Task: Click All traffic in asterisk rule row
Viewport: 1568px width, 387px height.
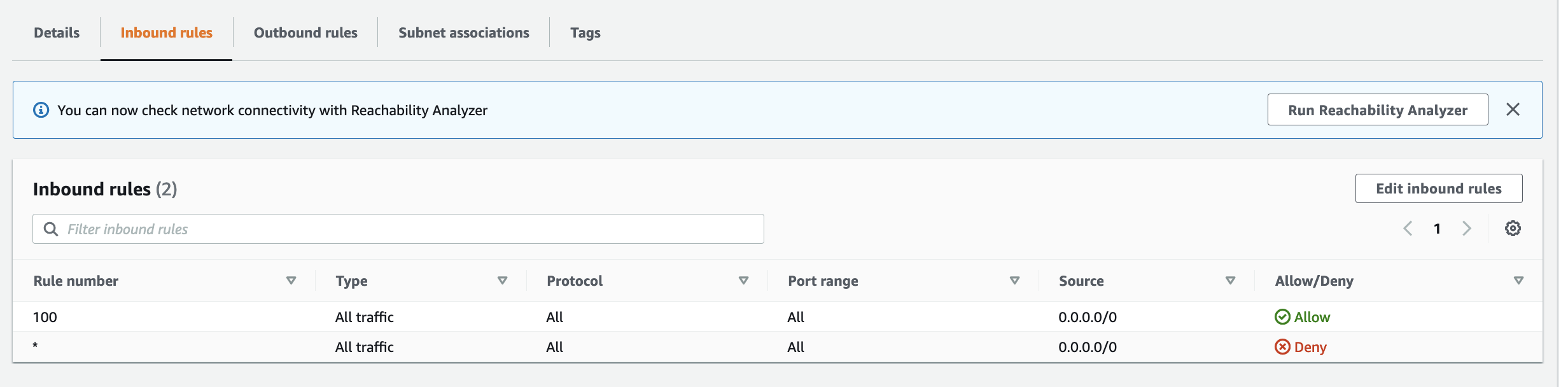Action: [365, 347]
